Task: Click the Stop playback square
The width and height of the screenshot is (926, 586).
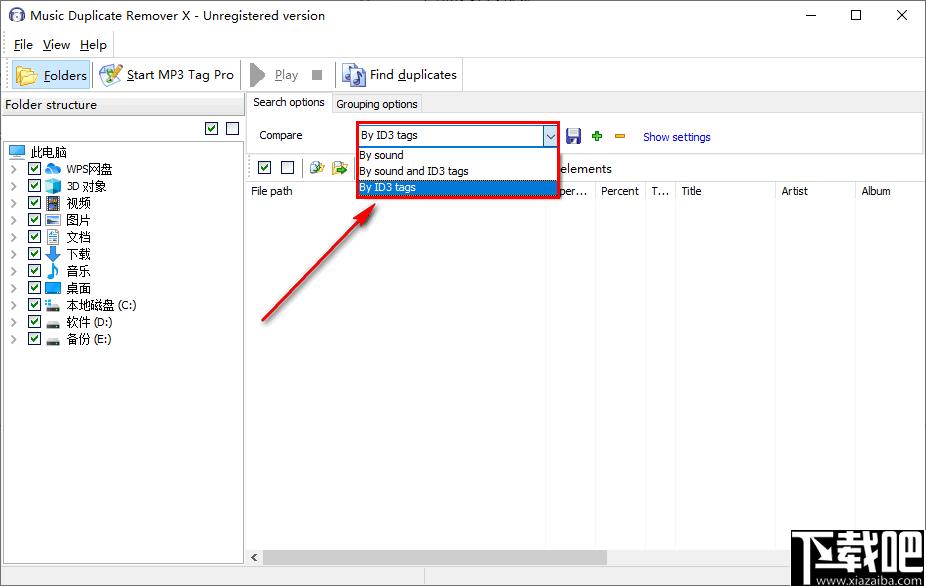Action: pyautogui.click(x=317, y=75)
